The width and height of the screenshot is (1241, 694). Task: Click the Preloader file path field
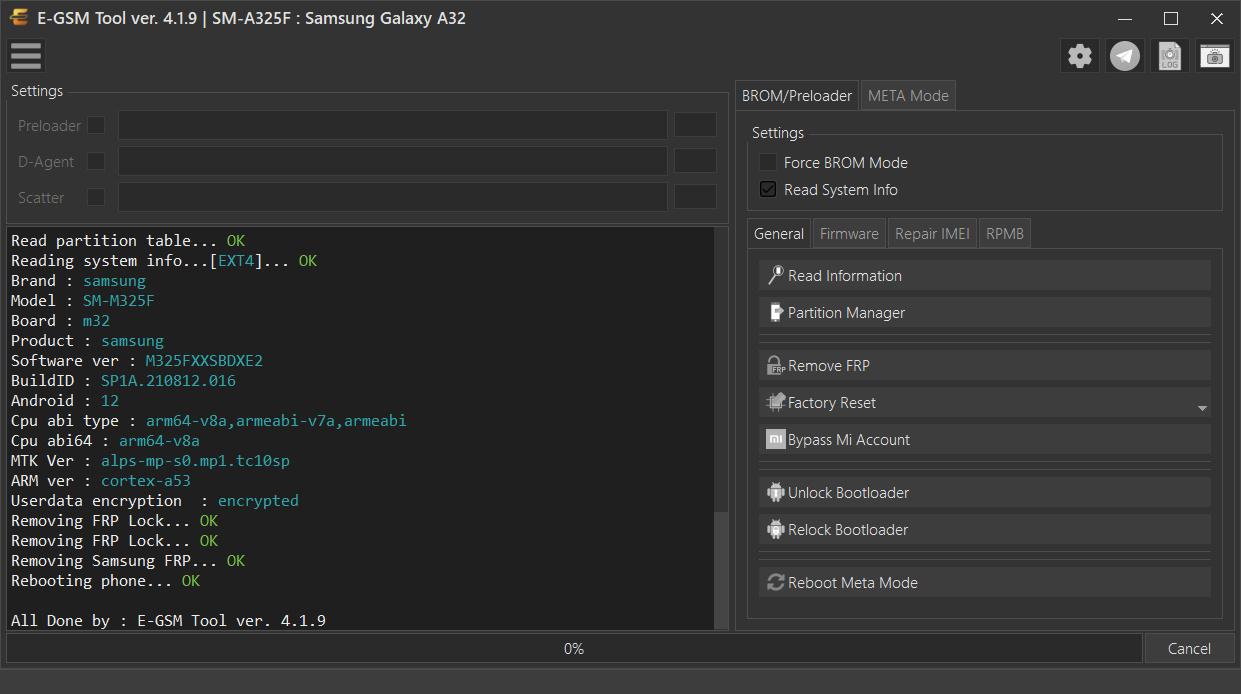tap(393, 125)
